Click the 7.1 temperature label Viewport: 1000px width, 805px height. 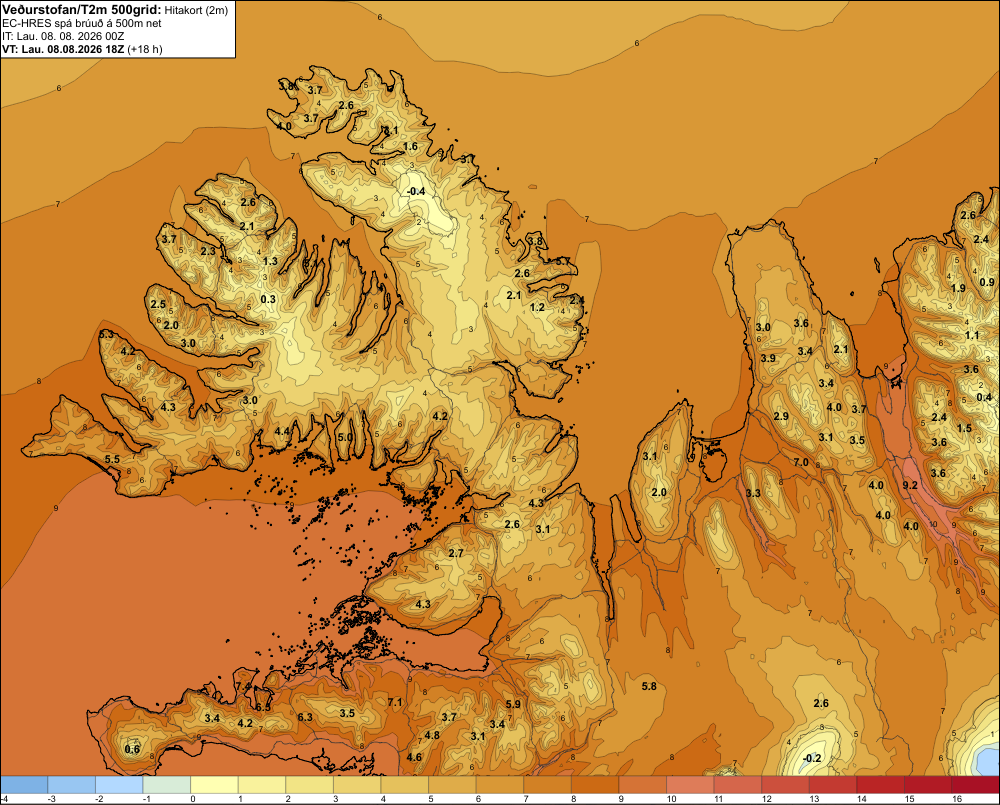tap(395, 702)
